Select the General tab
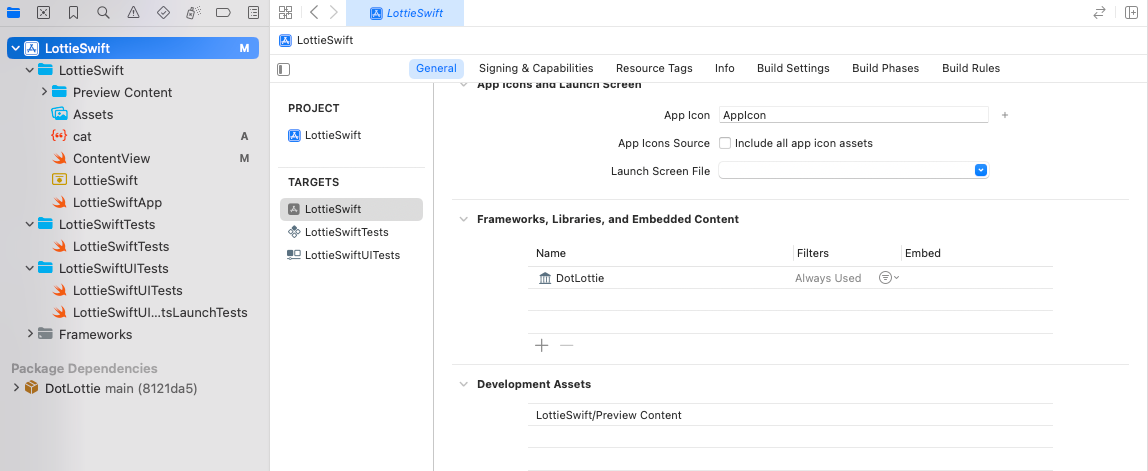Image resolution: width=1148 pixels, height=471 pixels. point(436,68)
